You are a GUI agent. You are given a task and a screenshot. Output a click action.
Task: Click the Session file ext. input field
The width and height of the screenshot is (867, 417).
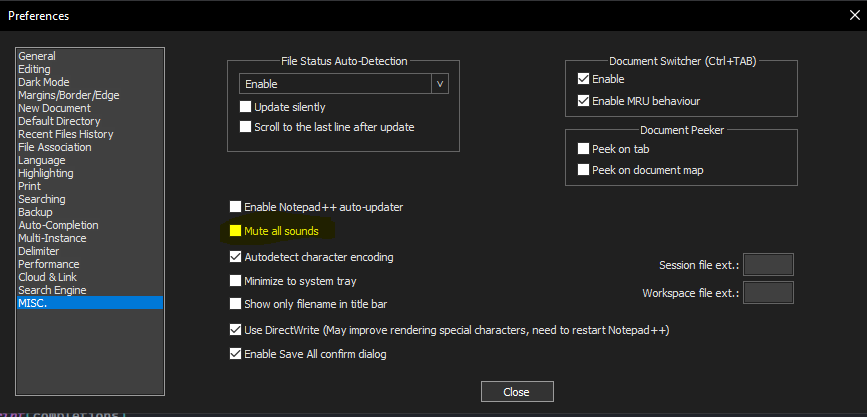[x=769, y=264]
